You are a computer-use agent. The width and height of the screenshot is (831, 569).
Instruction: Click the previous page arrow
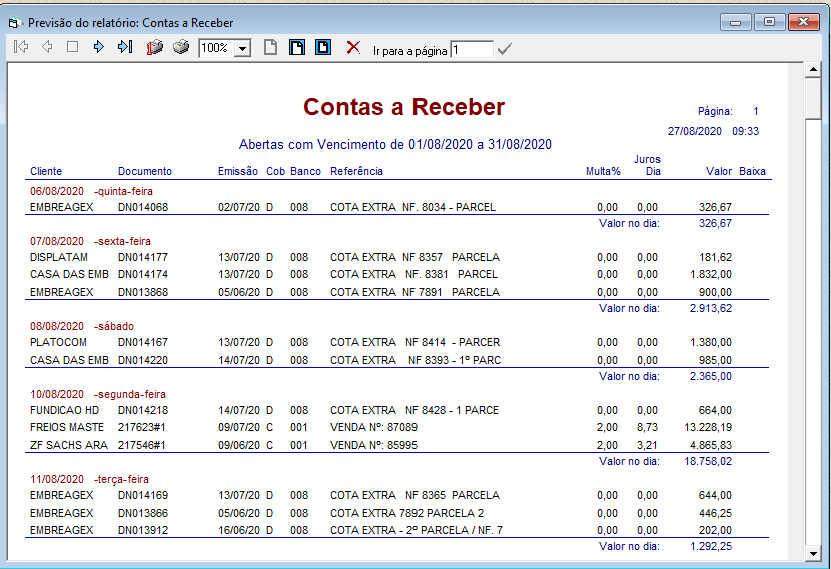pyautogui.click(x=47, y=47)
